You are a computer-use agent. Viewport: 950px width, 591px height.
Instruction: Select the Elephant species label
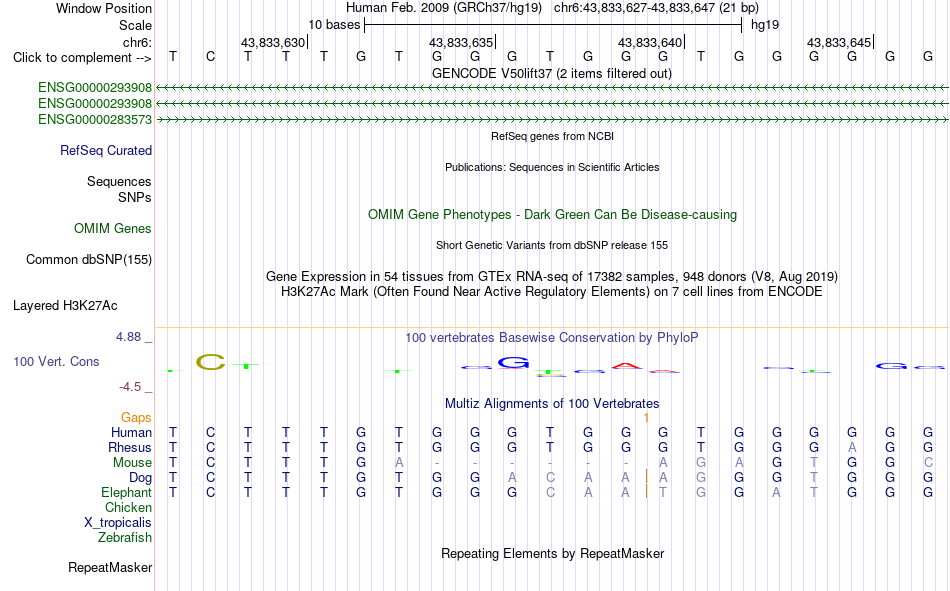(x=126, y=492)
